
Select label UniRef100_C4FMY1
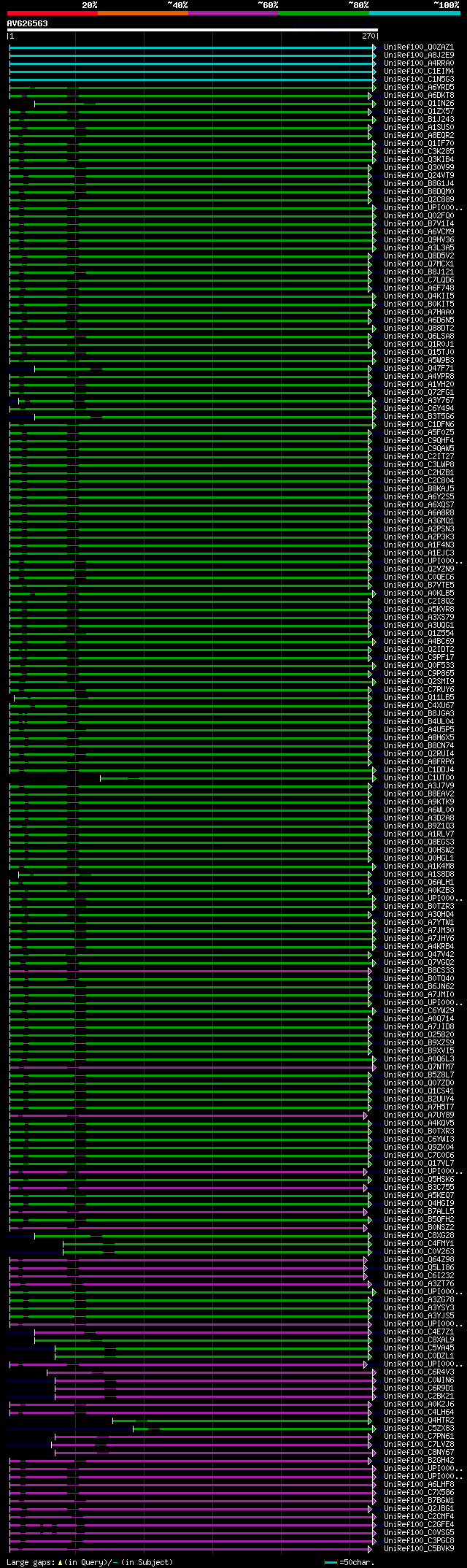(x=419, y=1243)
